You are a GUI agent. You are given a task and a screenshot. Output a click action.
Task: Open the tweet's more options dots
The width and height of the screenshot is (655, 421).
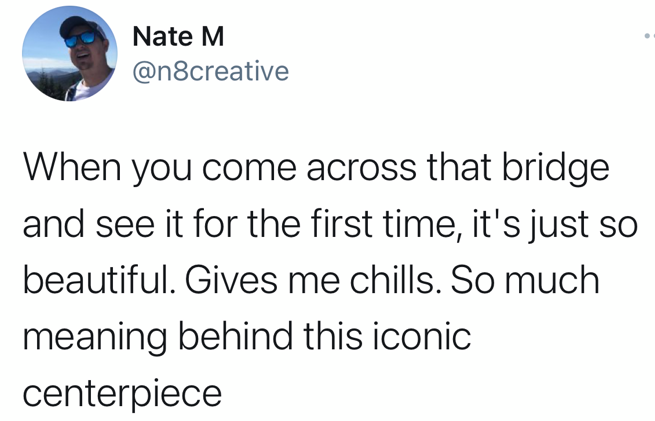tap(650, 36)
